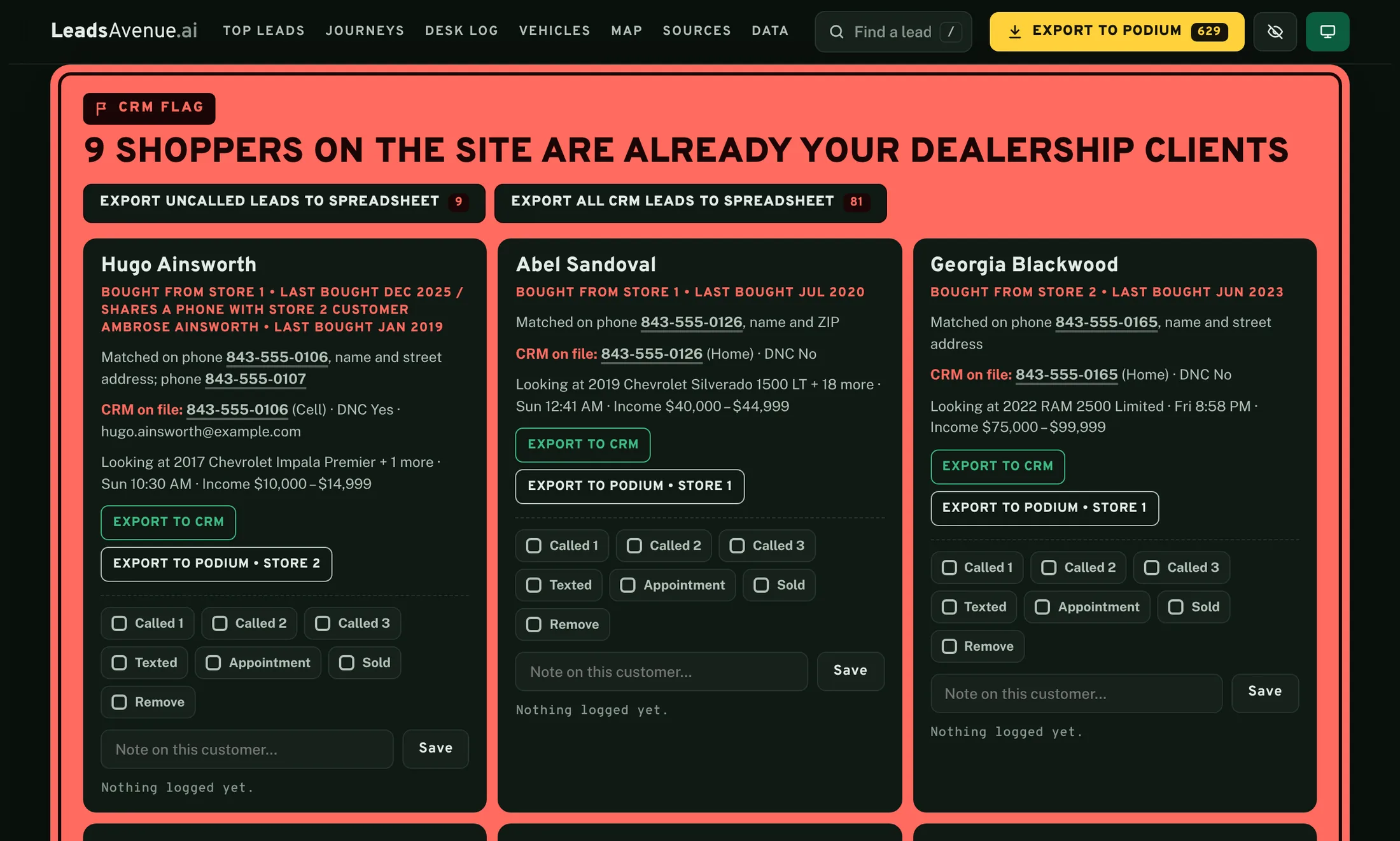The height and width of the screenshot is (841, 1400).
Task: Click Abel Sandoval's CRM phone 843-555-0126
Action: (652, 354)
